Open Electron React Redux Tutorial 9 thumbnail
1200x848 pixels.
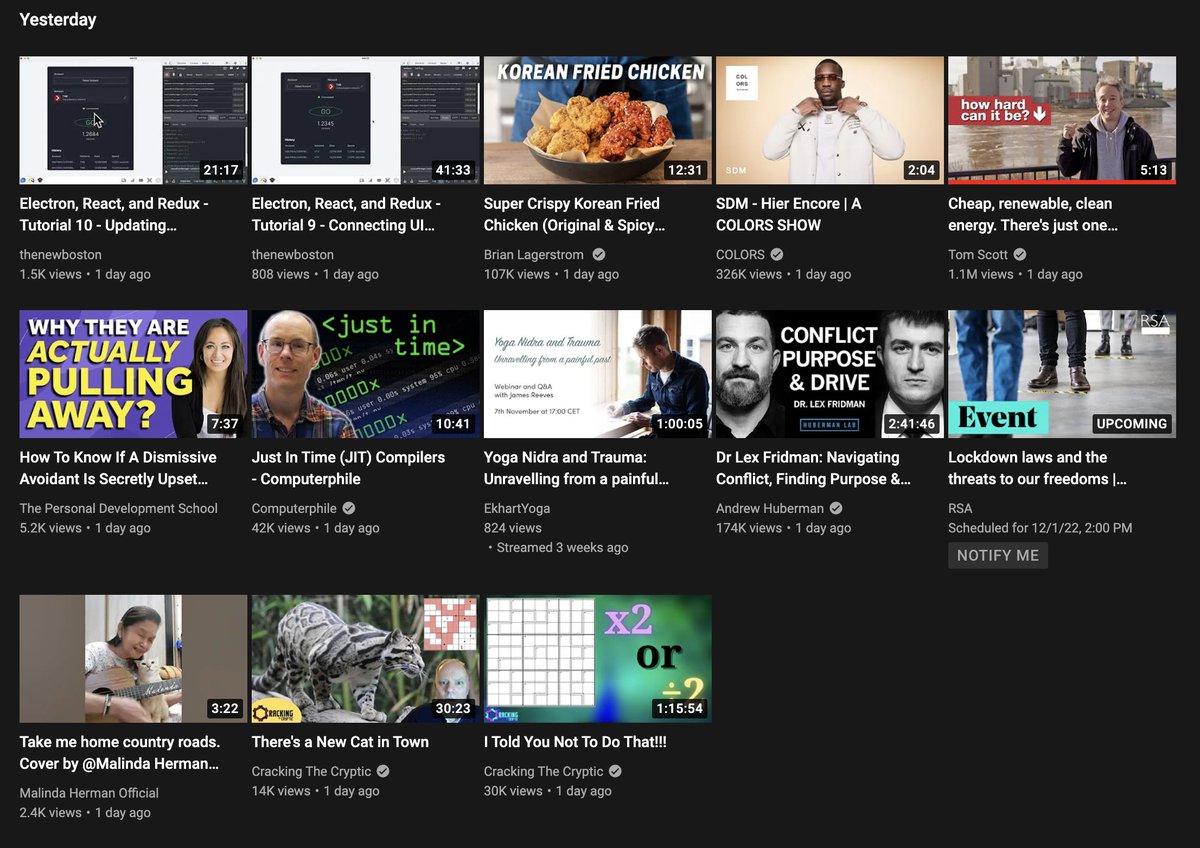click(x=365, y=120)
